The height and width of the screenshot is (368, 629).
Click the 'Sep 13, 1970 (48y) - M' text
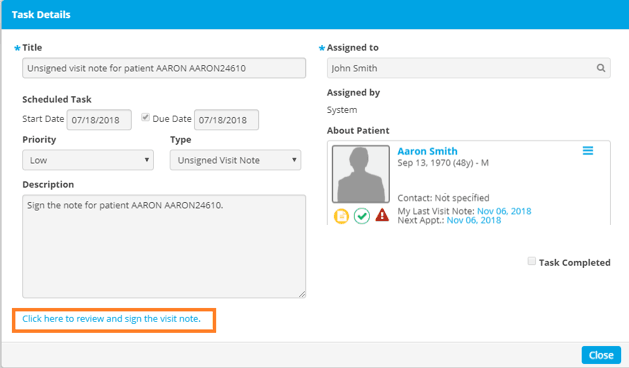click(x=443, y=163)
